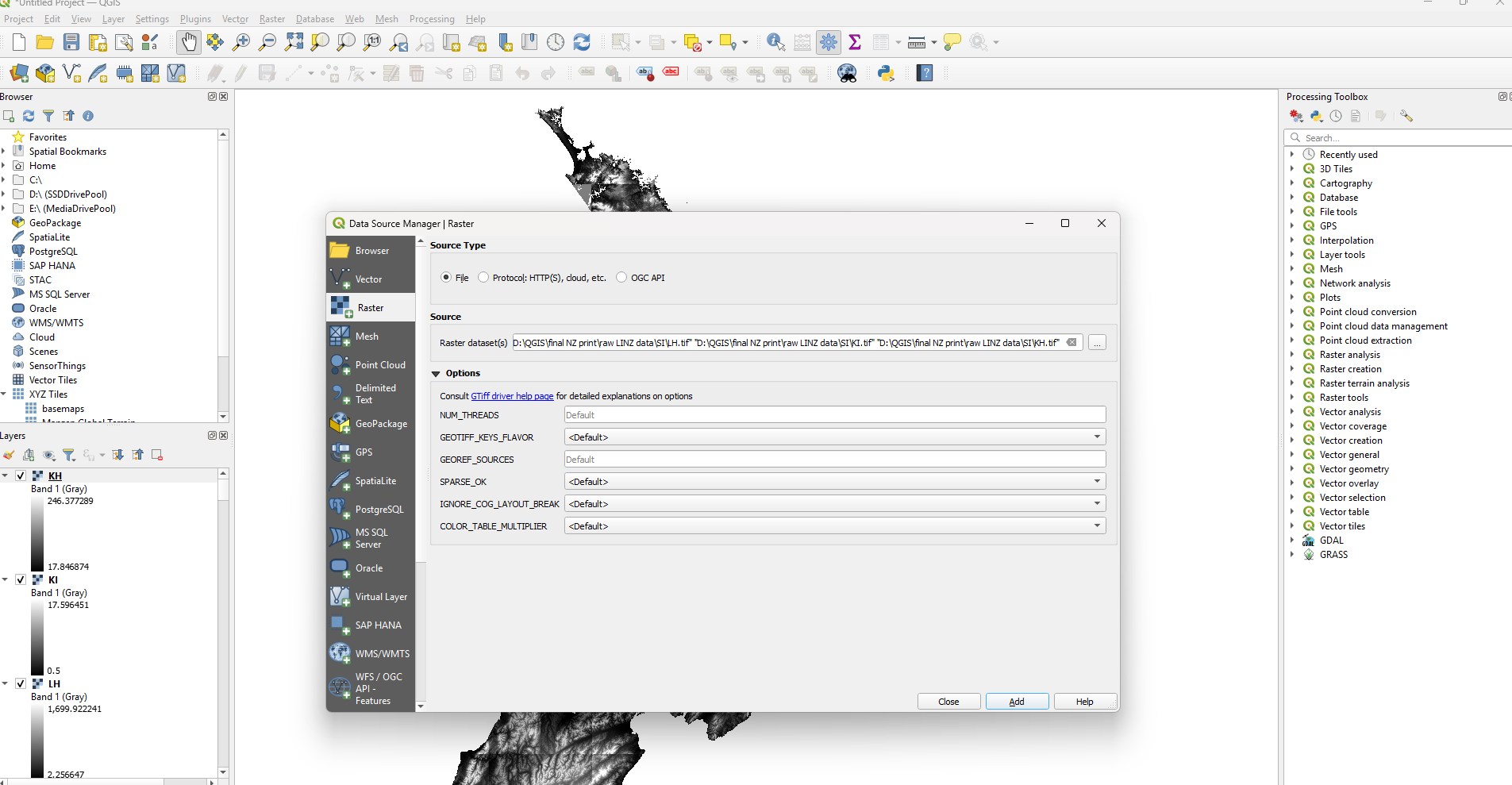Open the Processing menu
Image resolution: width=1512 pixels, height=785 pixels.
[x=432, y=19]
